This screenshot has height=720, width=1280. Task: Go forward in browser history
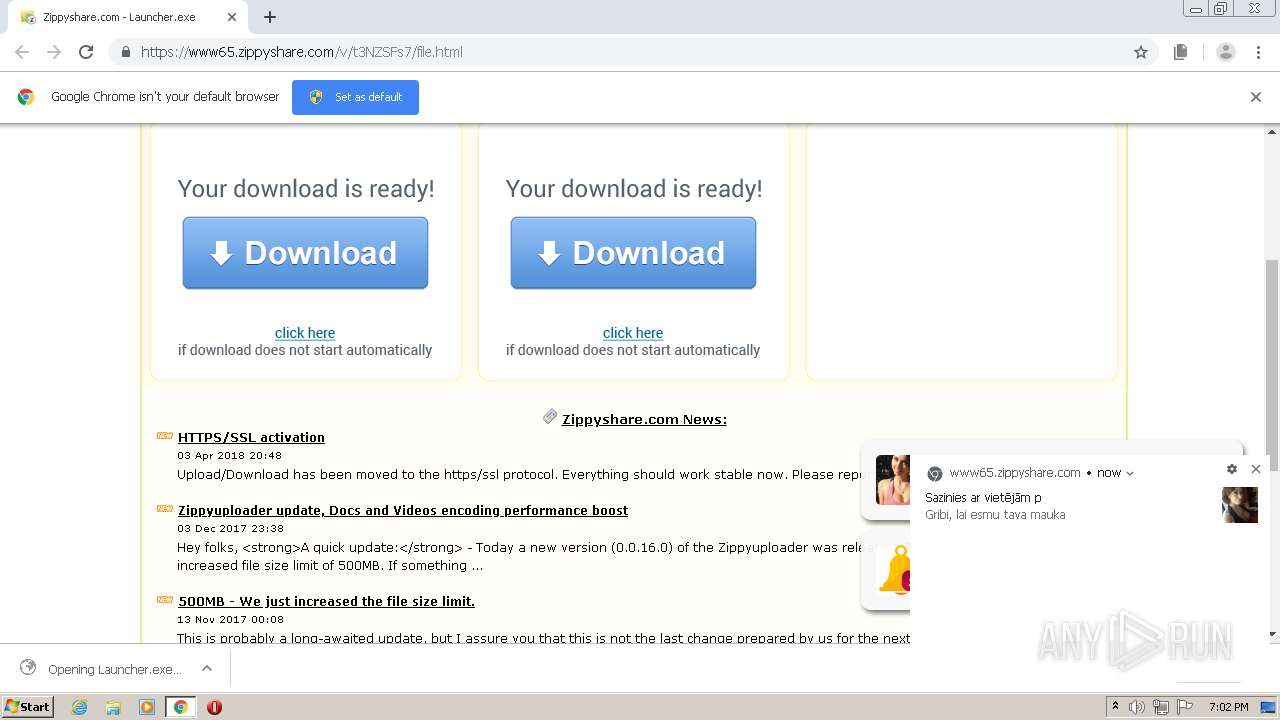[54, 52]
